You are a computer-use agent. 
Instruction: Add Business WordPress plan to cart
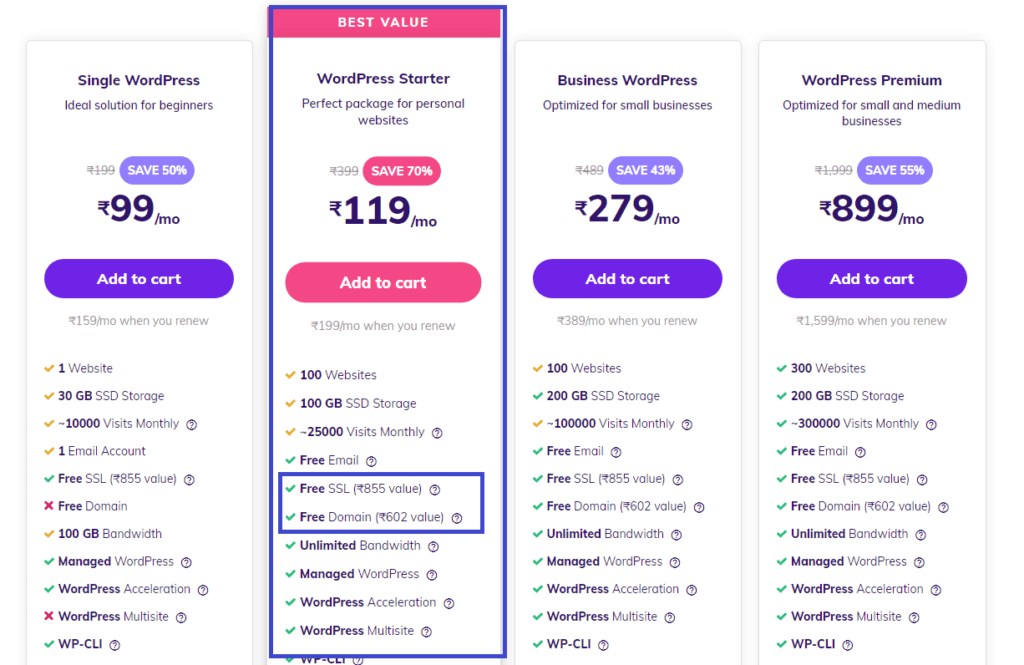628,279
